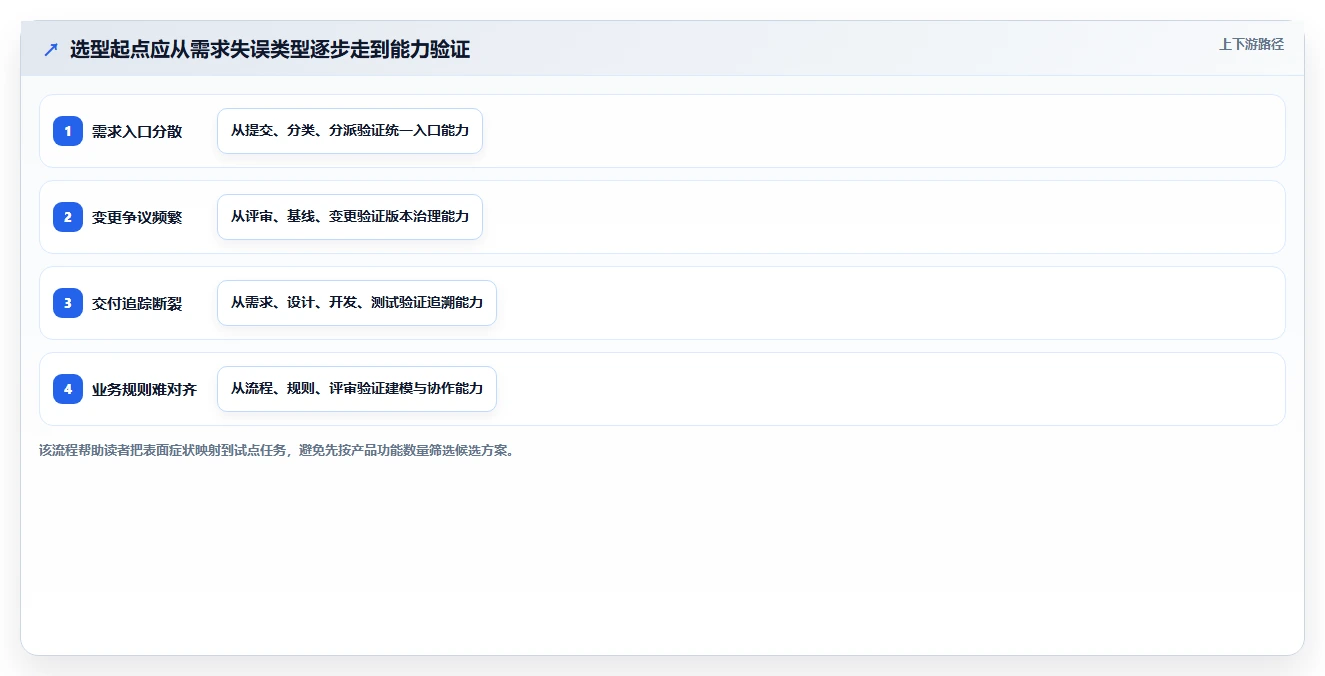This screenshot has height=676, width=1325.
Task: Select the 从提交、分类、分派验证统一入口能力 chip
Action: (x=350, y=131)
